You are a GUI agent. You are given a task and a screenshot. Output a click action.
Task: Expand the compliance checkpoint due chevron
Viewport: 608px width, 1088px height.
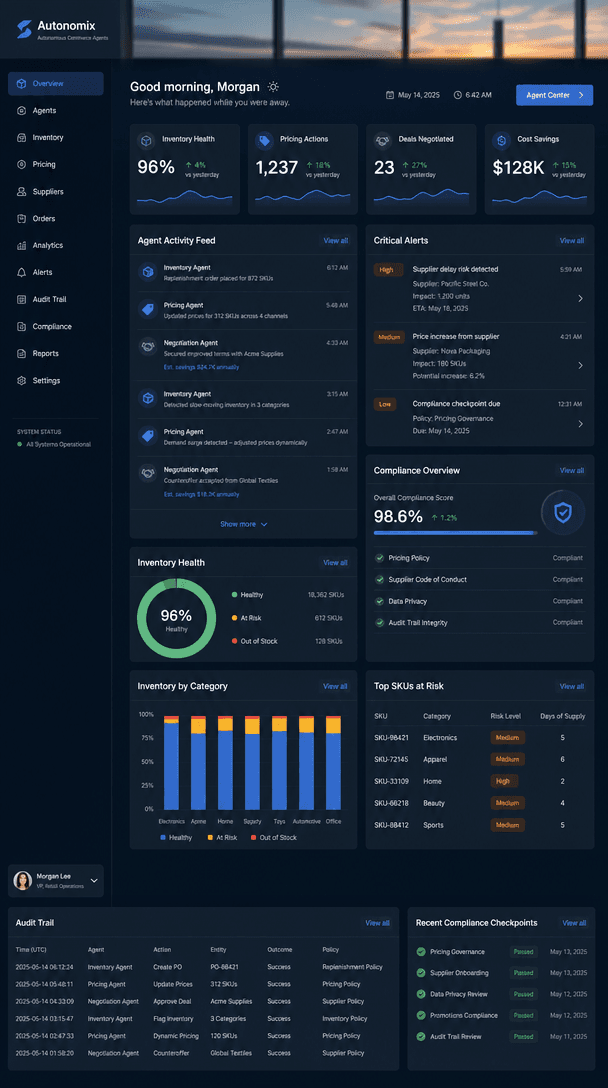pos(580,424)
